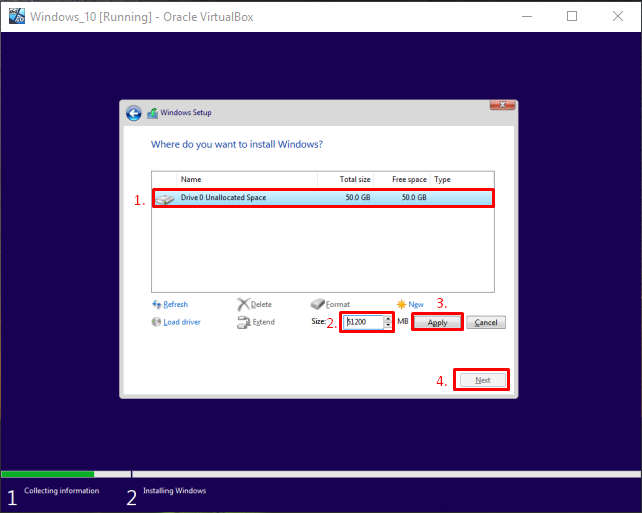The image size is (642, 513).
Task: Click the hard disk icon for Drive 0
Action: tap(165, 199)
